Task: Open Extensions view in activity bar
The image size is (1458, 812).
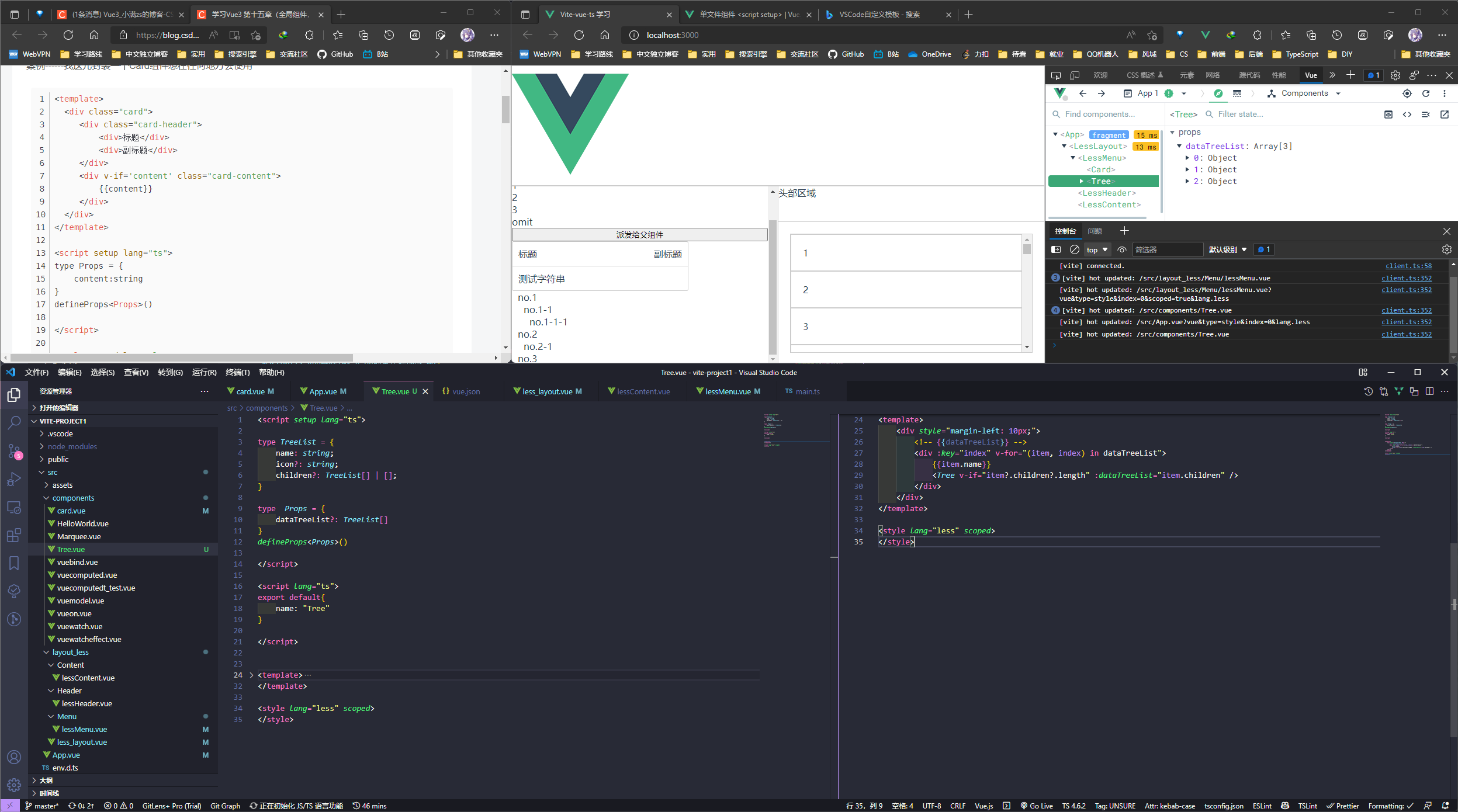Action: [14, 535]
